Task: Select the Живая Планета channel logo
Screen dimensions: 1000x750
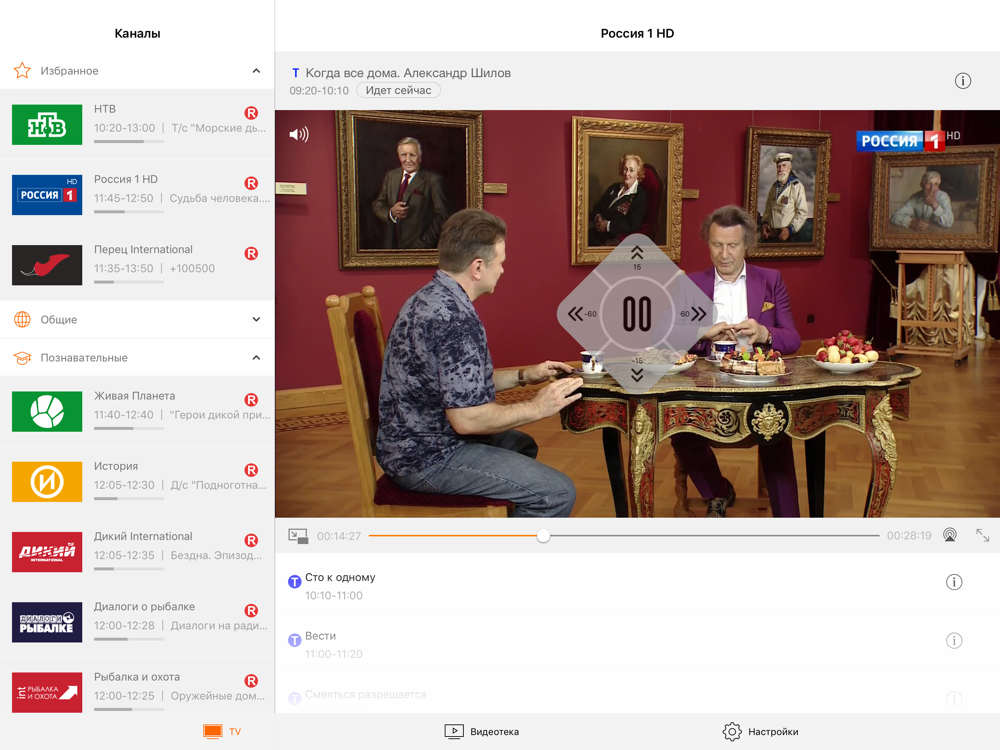Action: [x=47, y=411]
